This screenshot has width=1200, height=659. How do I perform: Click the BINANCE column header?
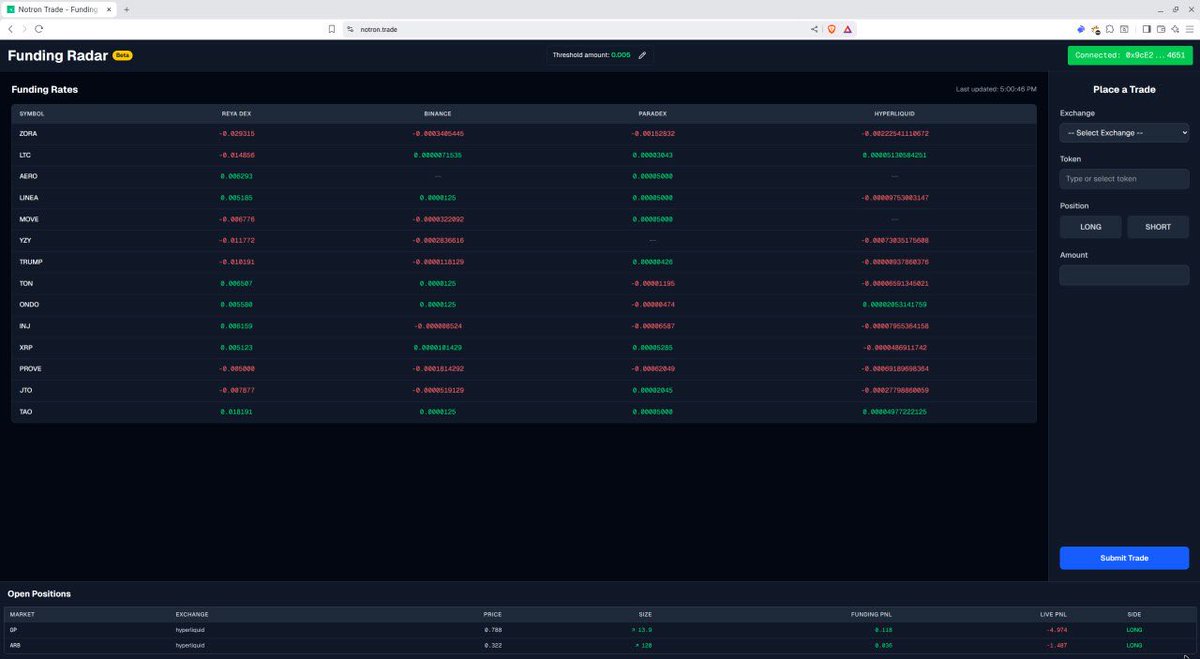pos(438,114)
